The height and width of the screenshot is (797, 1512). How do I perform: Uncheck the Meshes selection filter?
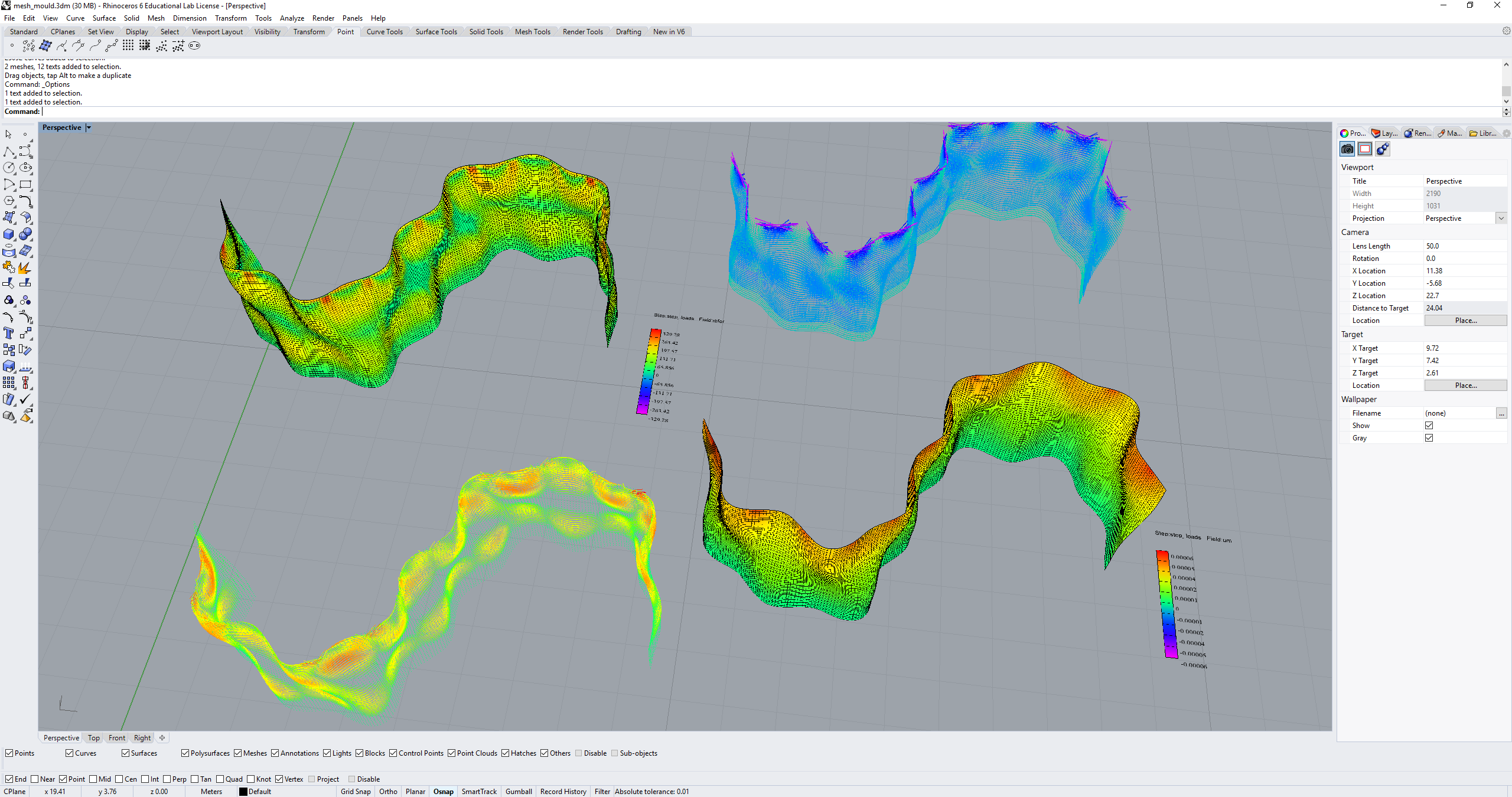click(238, 753)
